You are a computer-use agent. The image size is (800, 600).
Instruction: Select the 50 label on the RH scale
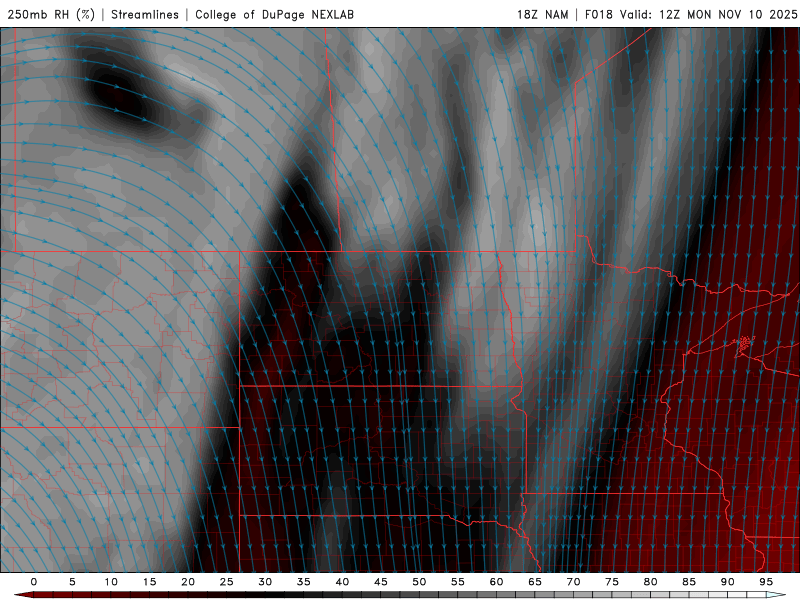pos(419,582)
